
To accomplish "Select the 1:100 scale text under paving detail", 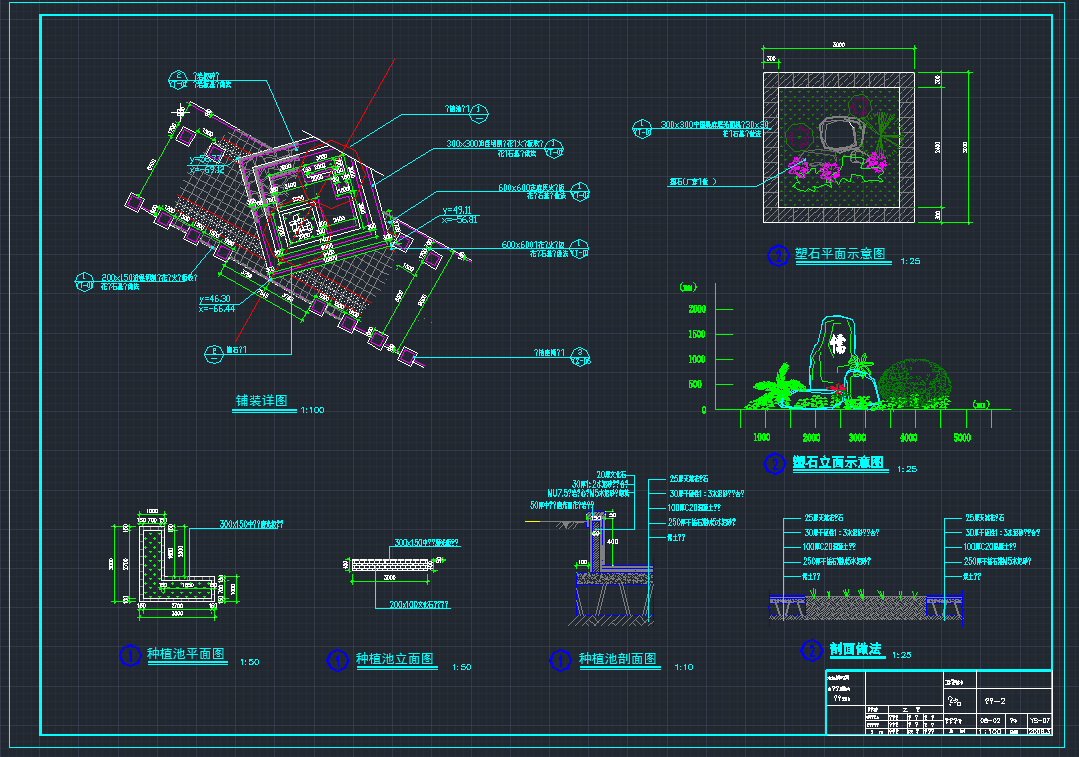I will click(x=312, y=410).
